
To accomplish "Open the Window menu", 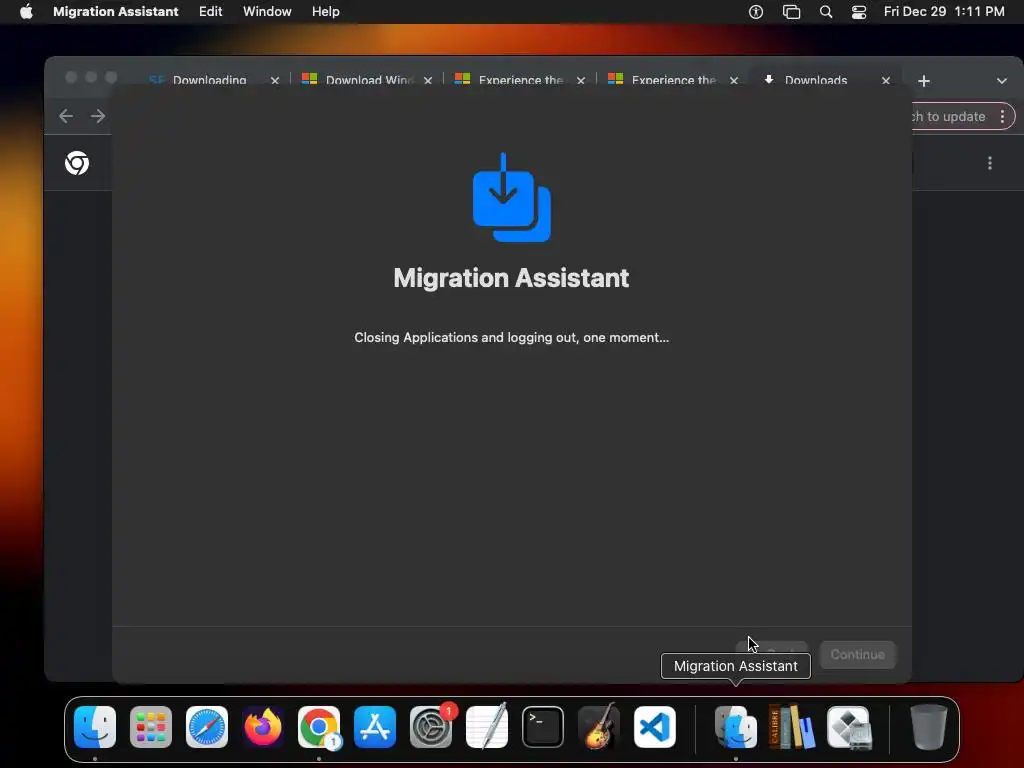I will pos(267,12).
